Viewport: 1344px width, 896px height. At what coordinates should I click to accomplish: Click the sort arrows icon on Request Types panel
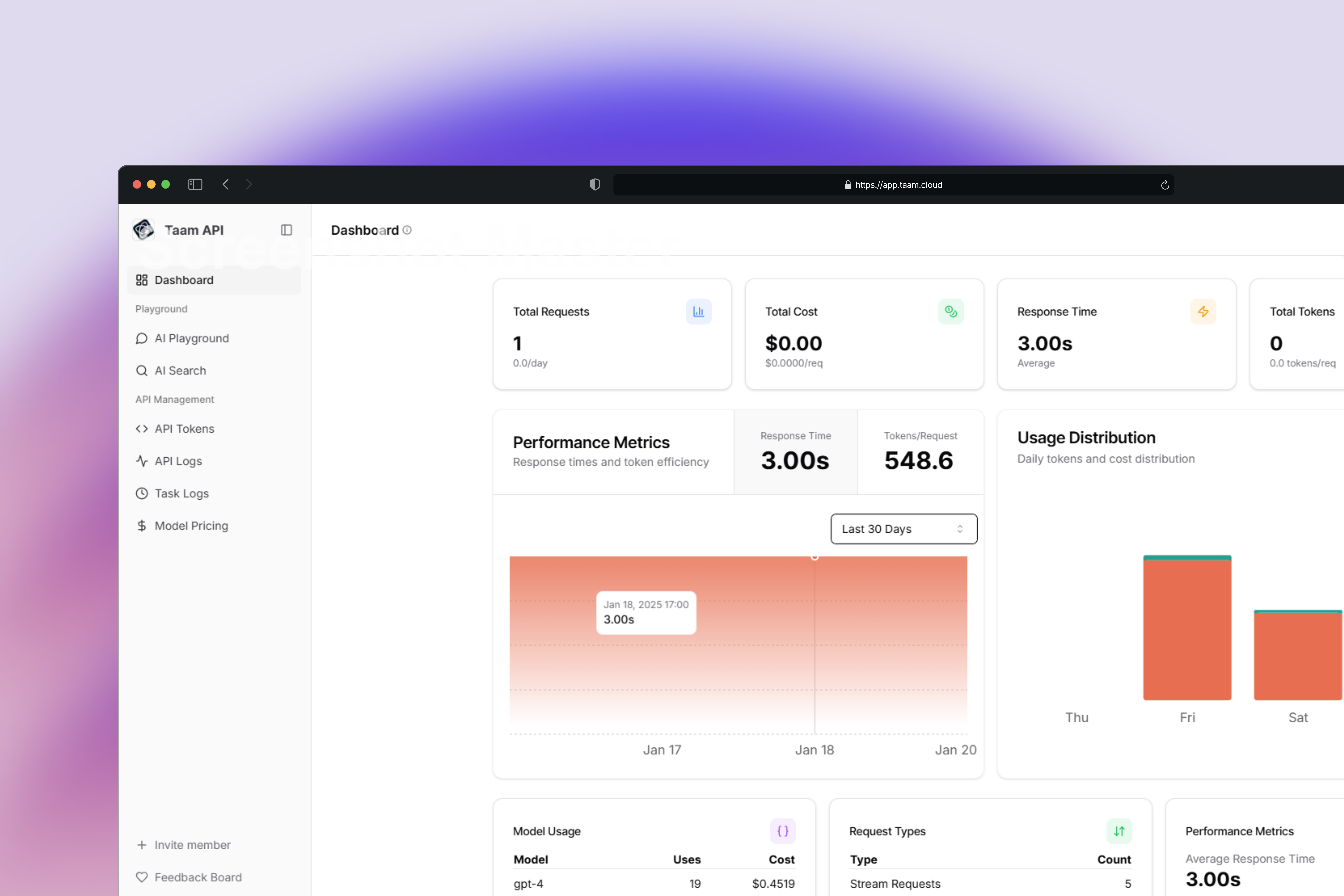pos(1119,831)
